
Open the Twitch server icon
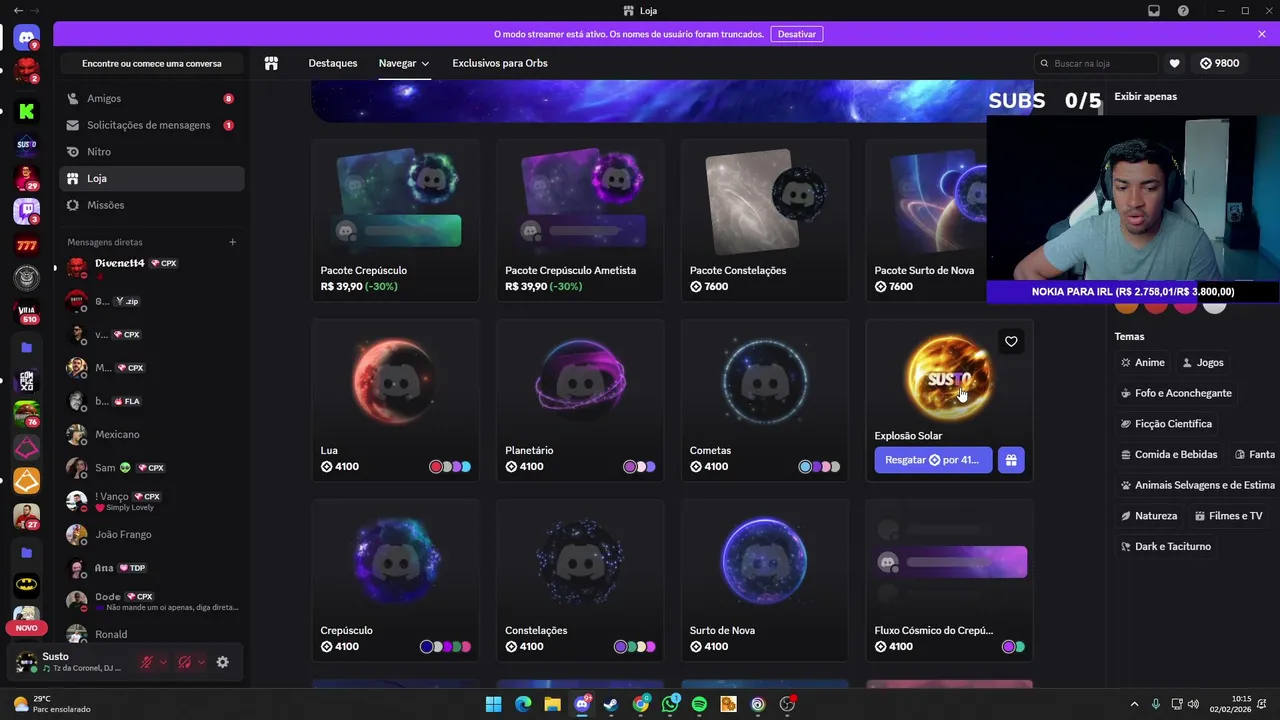[26, 211]
